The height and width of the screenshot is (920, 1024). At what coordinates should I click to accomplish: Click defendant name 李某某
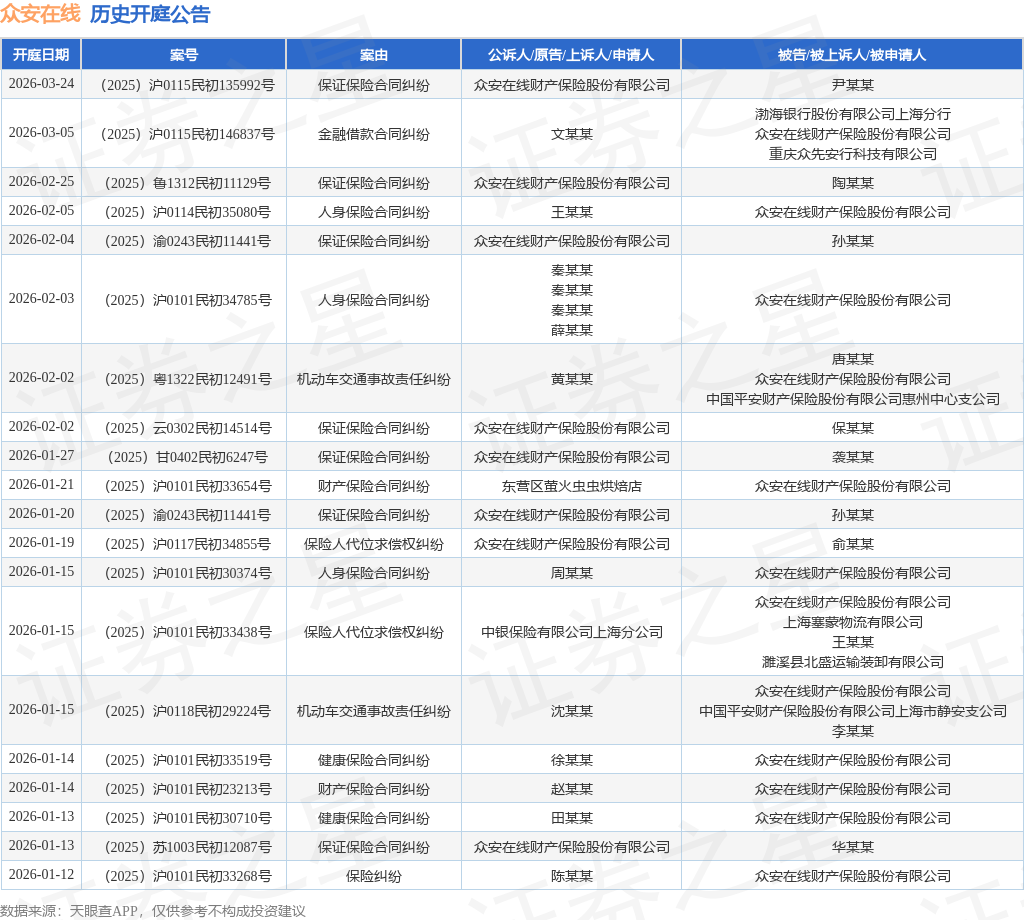coord(852,731)
